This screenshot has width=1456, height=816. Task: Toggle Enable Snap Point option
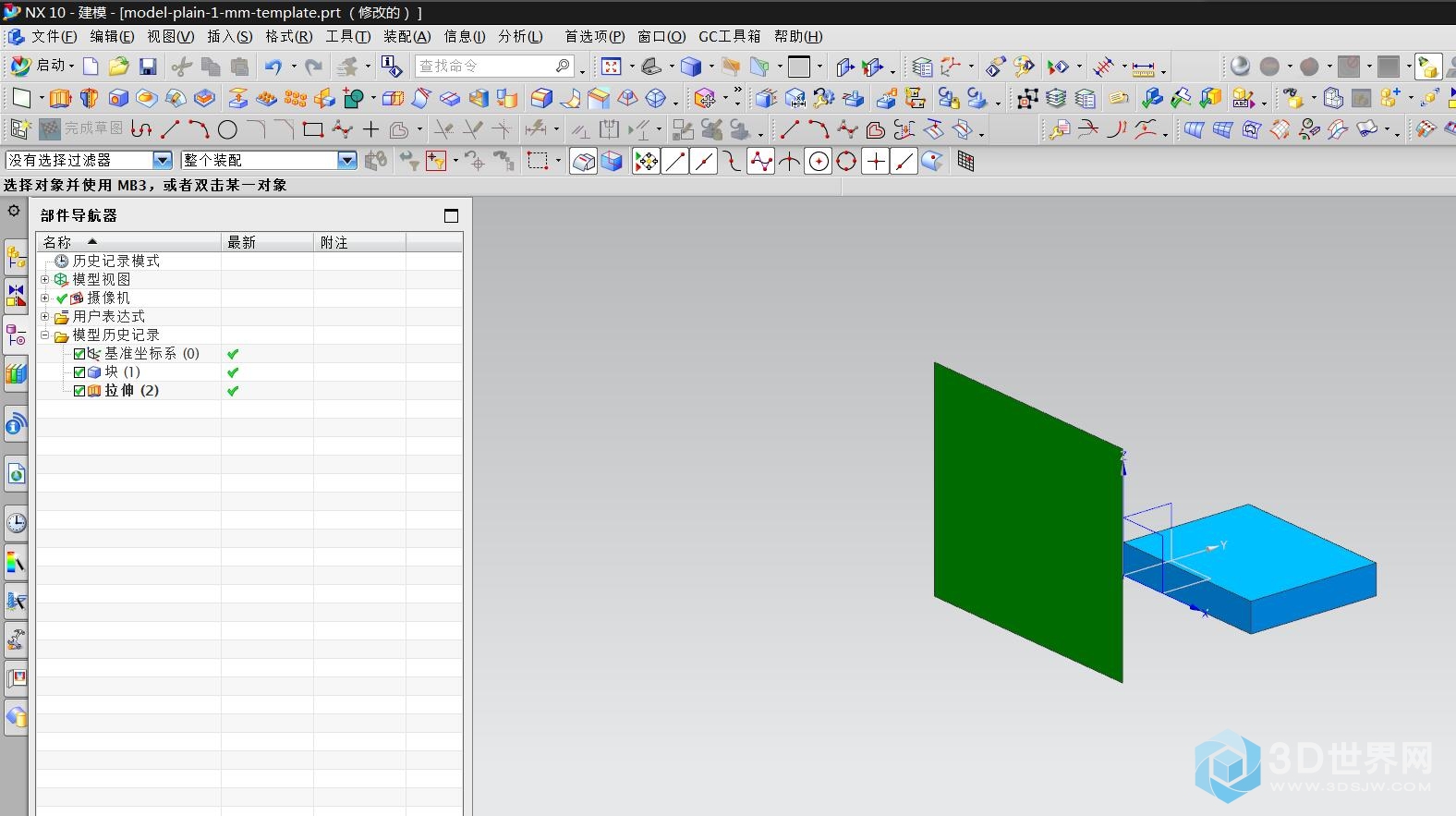(646, 162)
